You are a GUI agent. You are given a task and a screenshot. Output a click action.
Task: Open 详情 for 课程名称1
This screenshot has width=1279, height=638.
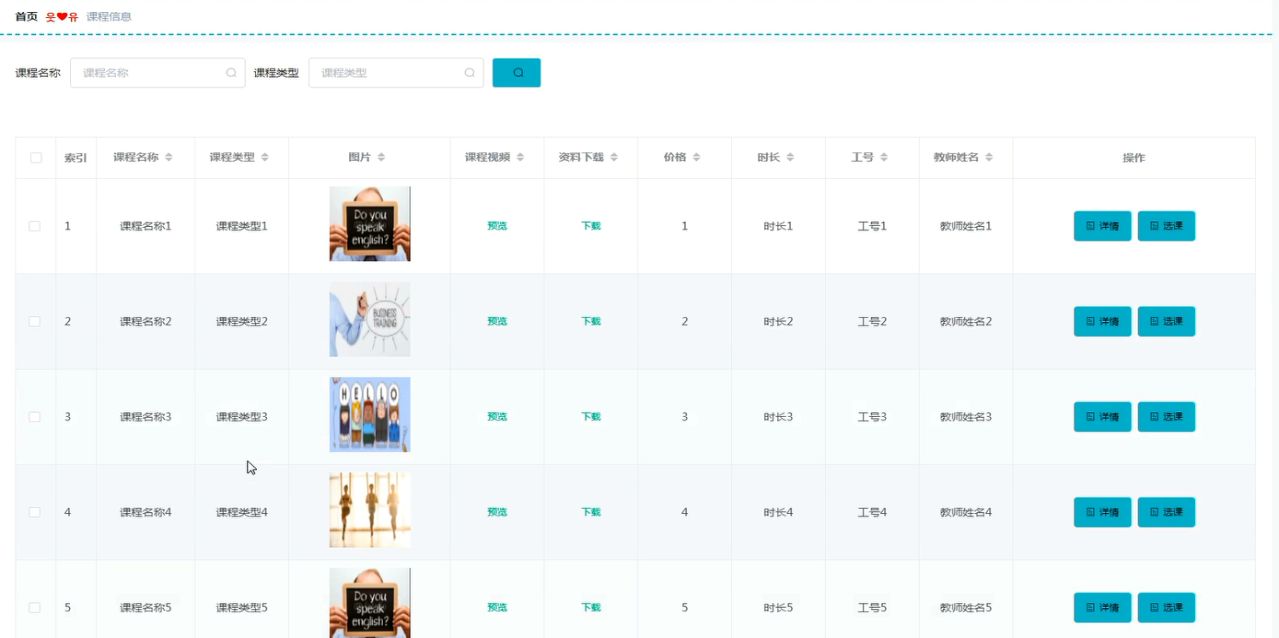coord(1102,226)
